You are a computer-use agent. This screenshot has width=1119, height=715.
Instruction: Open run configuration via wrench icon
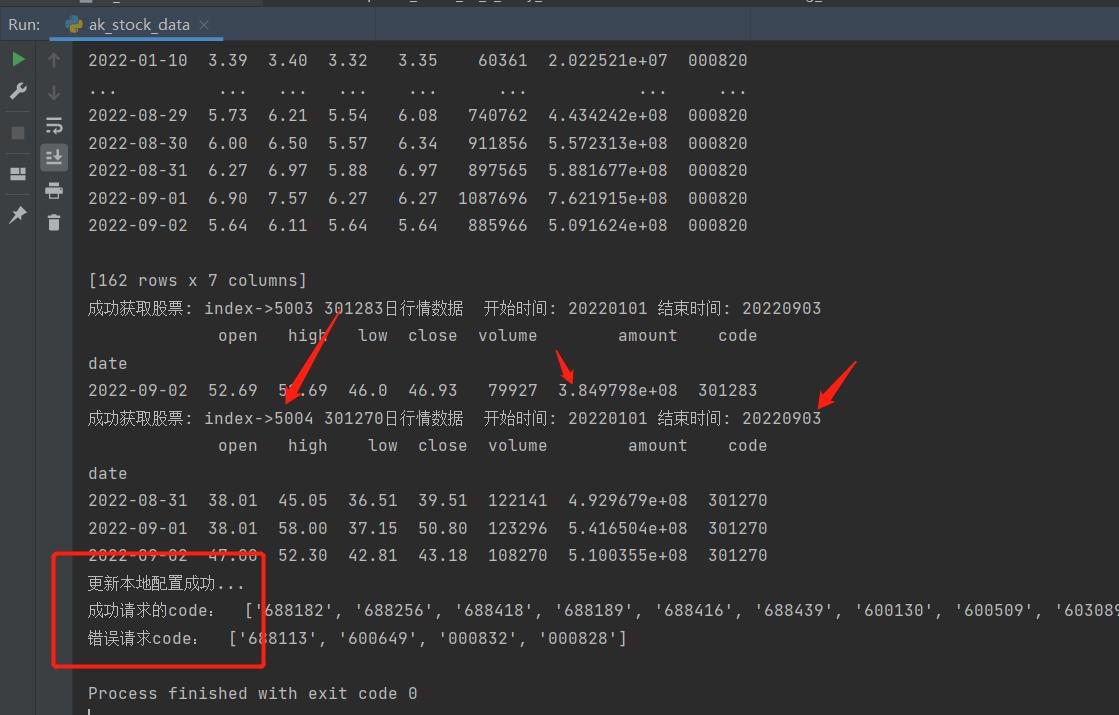pos(18,91)
